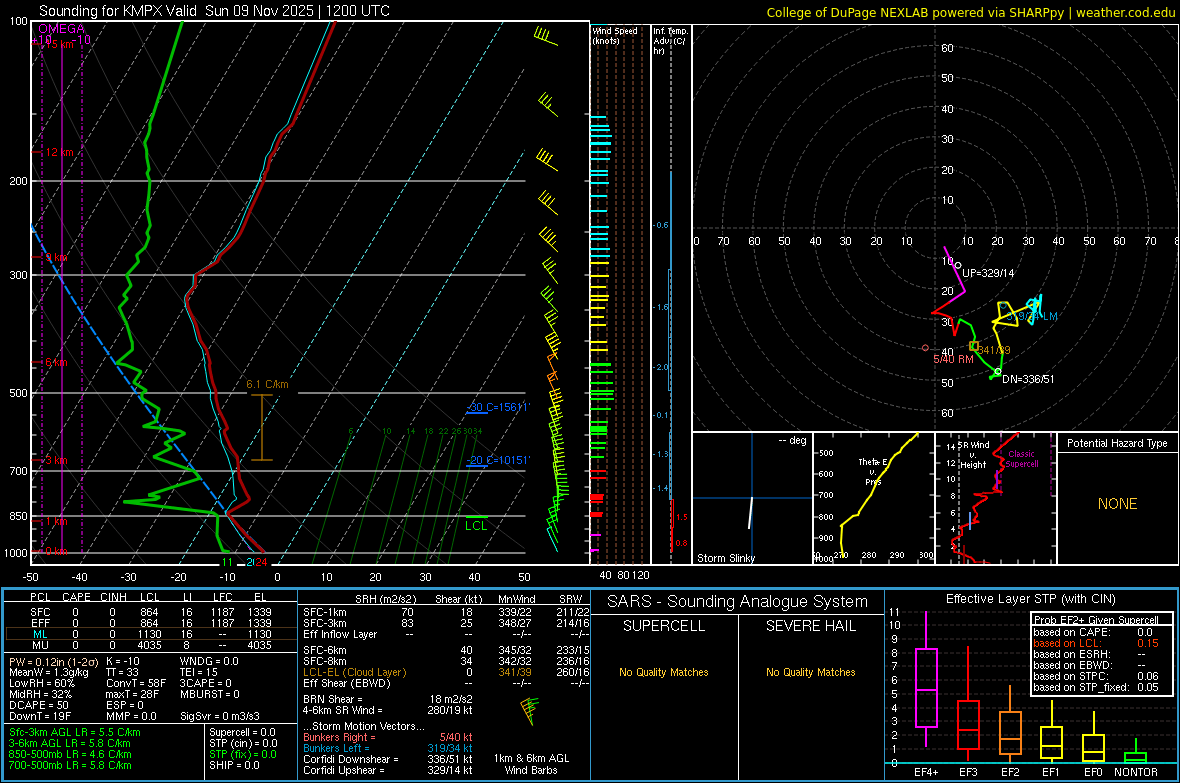Click the Prob EF2+ Given Supercell header
This screenshot has width=1180, height=783.
(1096, 620)
